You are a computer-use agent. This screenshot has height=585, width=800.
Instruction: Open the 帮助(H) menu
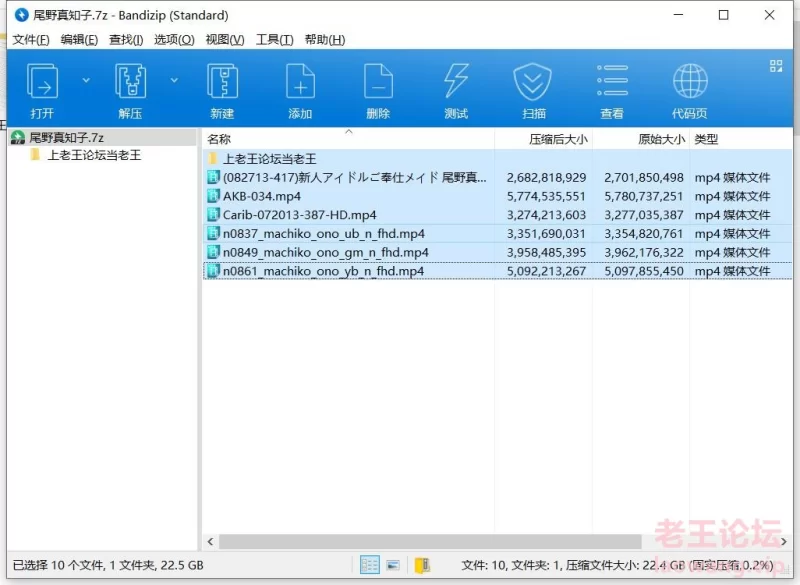(324, 39)
